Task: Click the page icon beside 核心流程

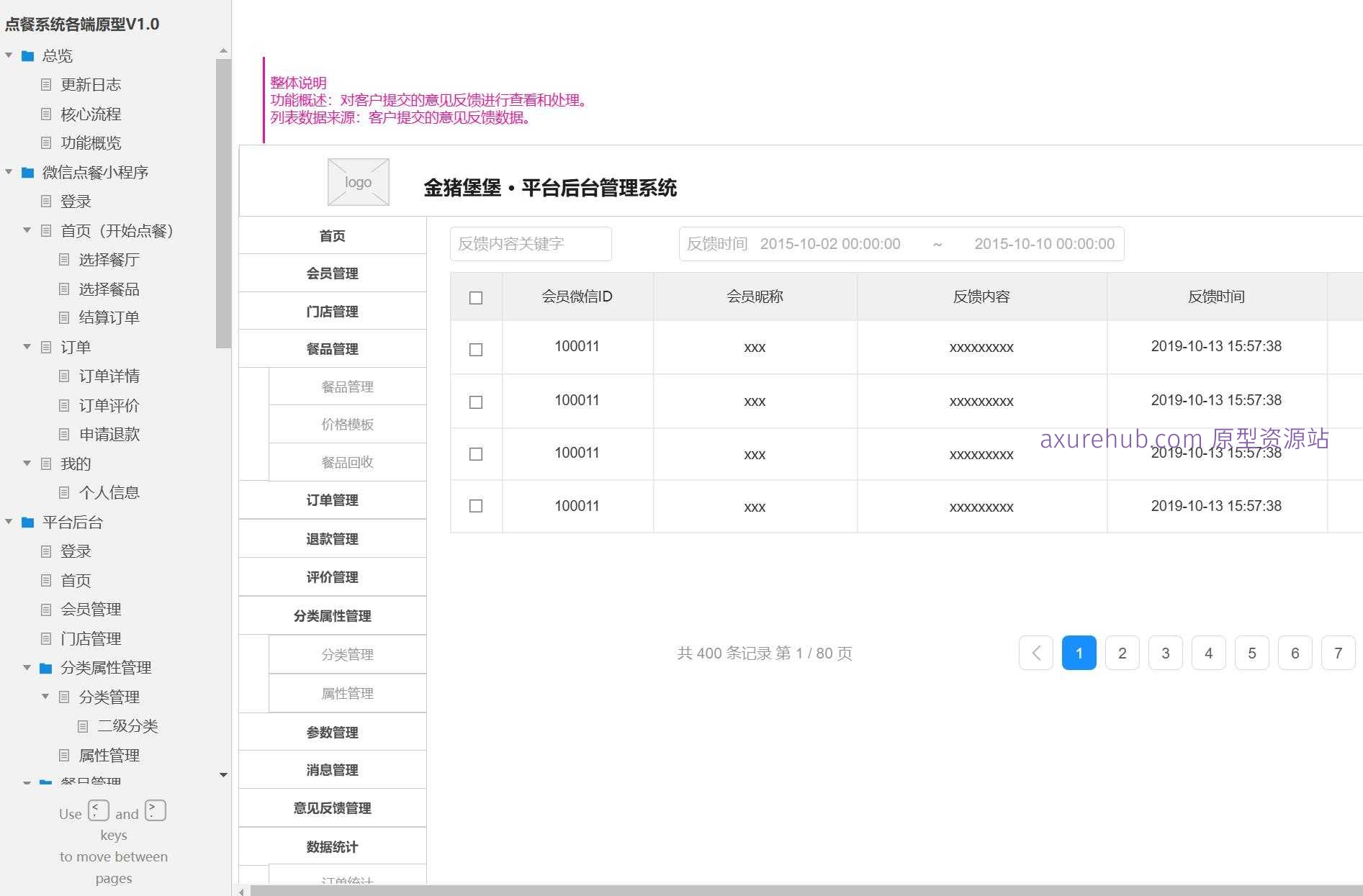Action: 46,114
